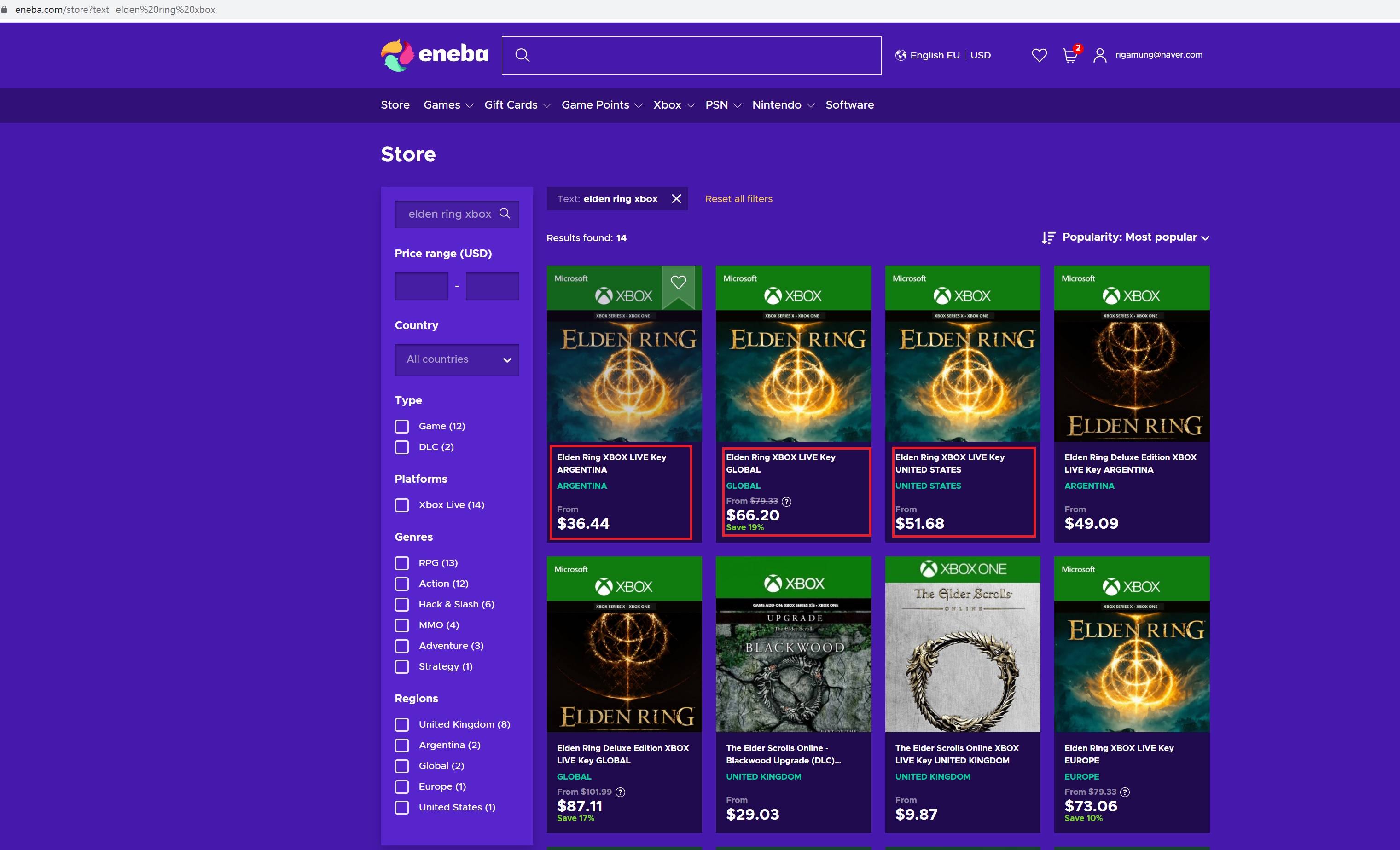This screenshot has height=850, width=1400.
Task: Open the rigamung@naver.com account link
Action: [1158, 54]
